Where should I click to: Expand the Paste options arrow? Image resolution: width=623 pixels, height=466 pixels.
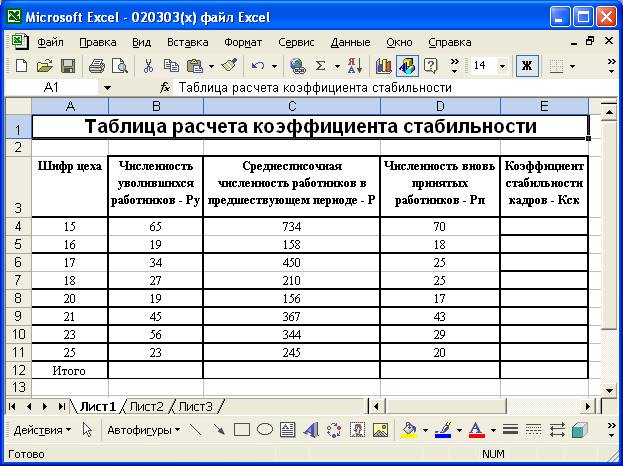(x=211, y=66)
